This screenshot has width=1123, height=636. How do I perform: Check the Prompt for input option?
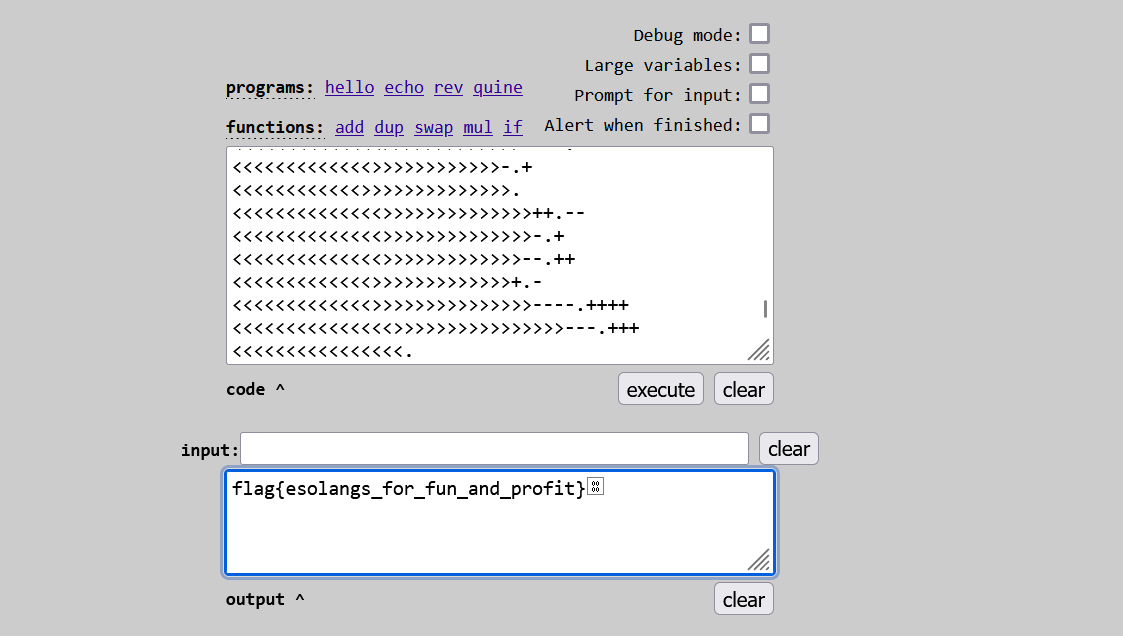point(760,94)
